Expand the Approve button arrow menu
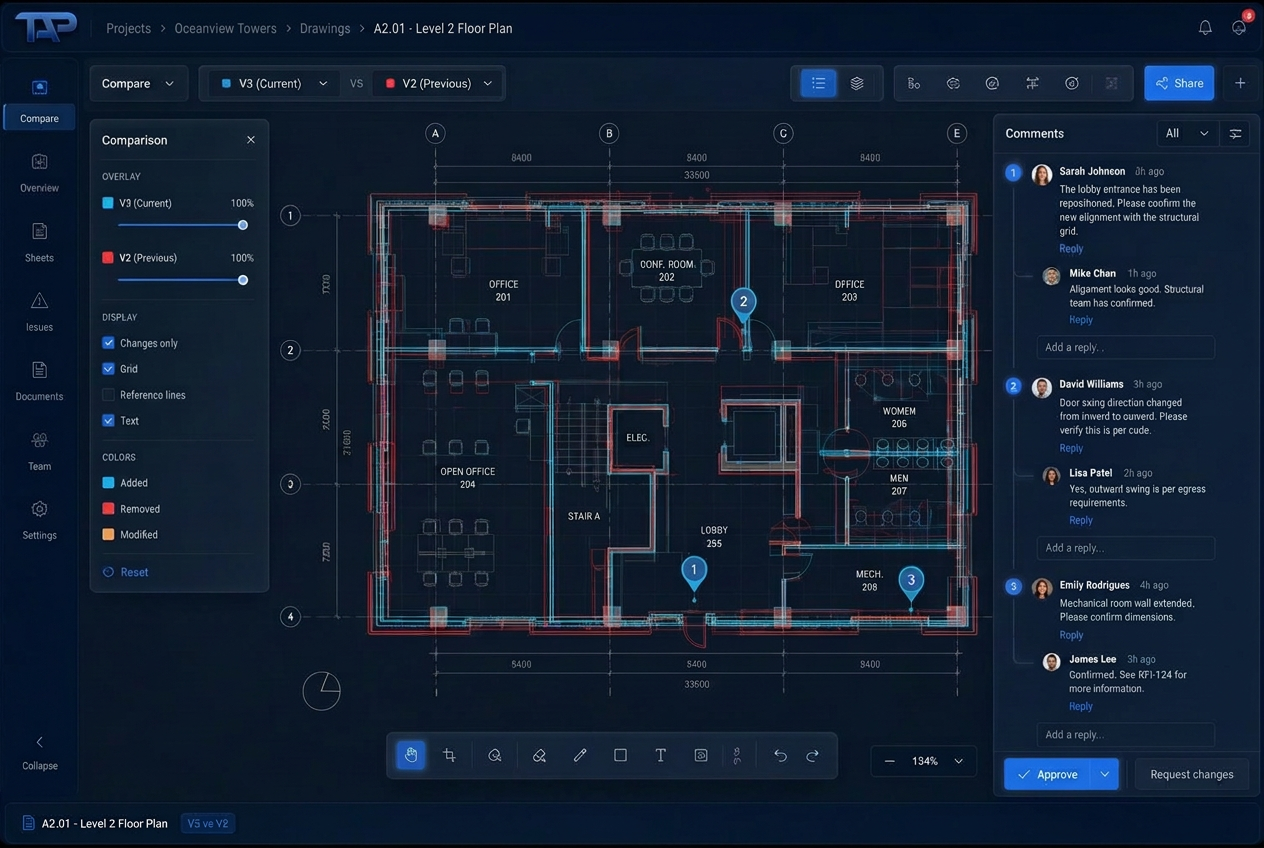The image size is (1264, 848). pos(1105,774)
